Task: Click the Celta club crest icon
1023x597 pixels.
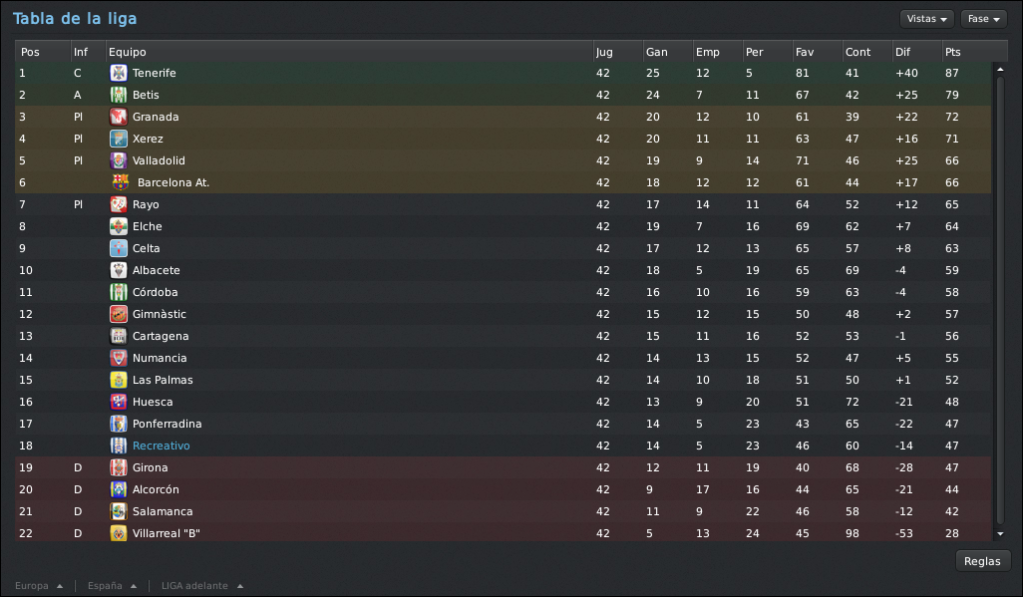Action: [x=118, y=248]
